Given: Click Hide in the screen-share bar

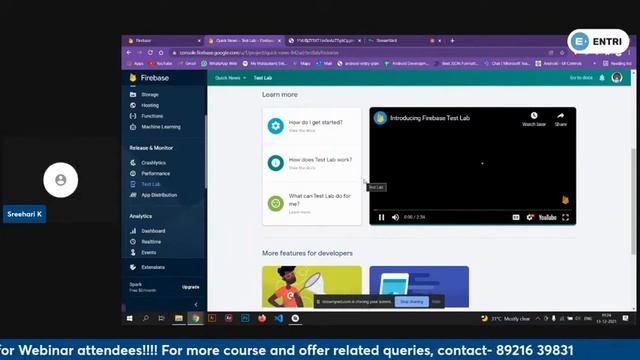Looking at the screenshot, I should [436, 302].
